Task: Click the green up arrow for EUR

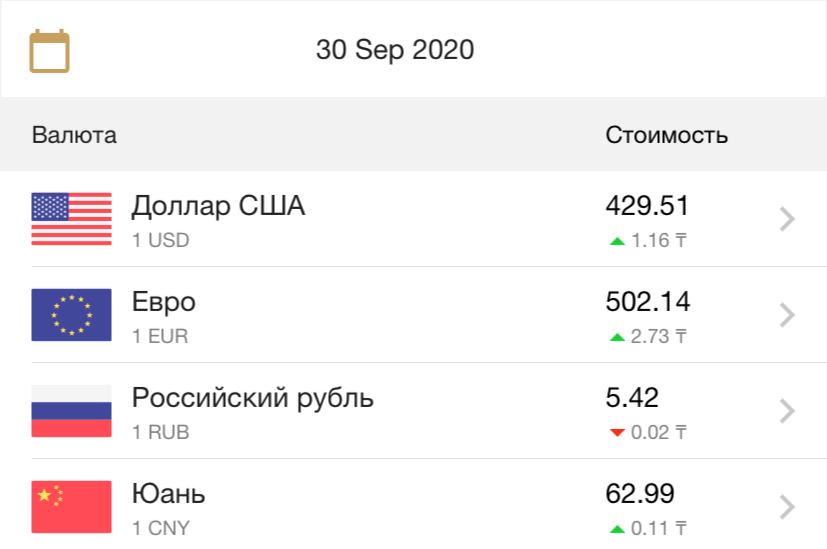Action: (x=617, y=338)
